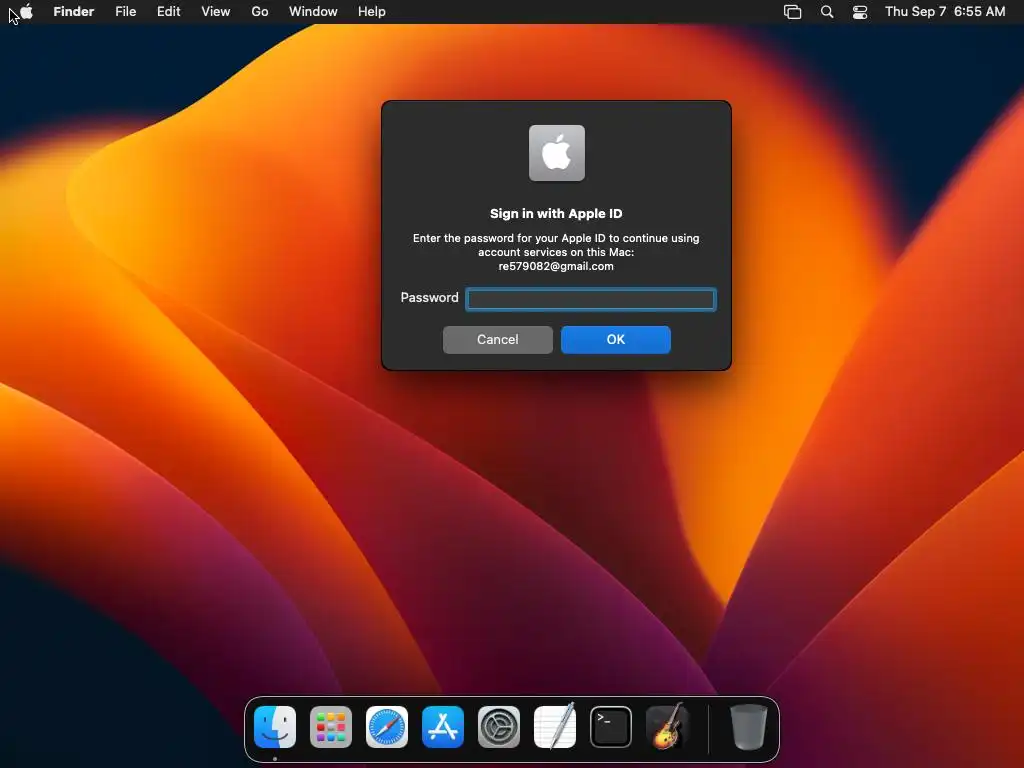
Task: Open Launchpad from the Dock
Action: 331,727
